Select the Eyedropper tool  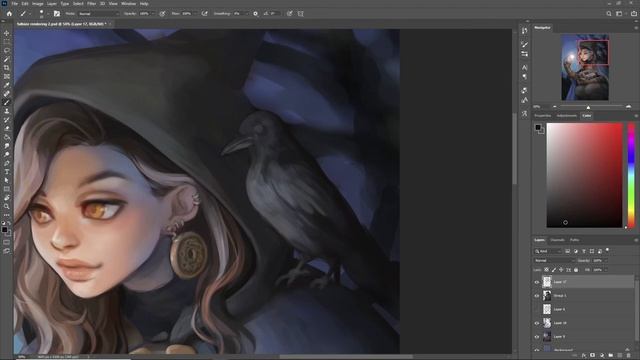pyautogui.click(x=7, y=85)
